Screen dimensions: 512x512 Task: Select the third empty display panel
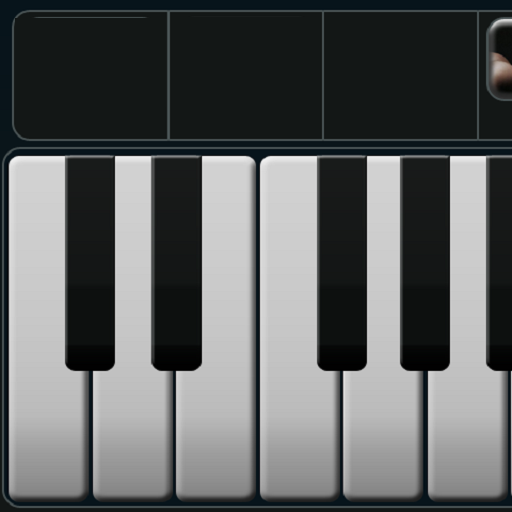click(x=401, y=75)
